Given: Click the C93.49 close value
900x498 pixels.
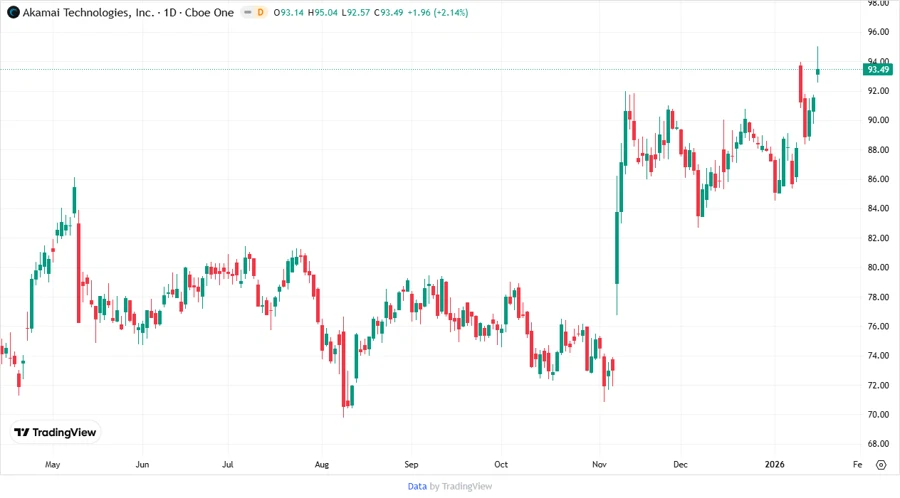Looking at the screenshot, I should [389, 13].
